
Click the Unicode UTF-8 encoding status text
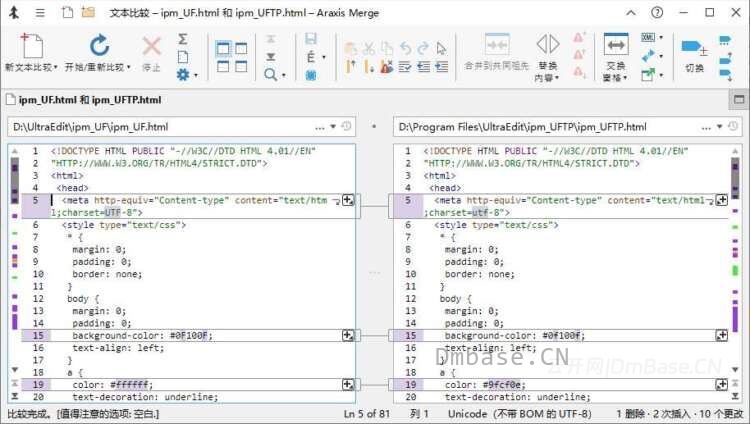point(519,414)
